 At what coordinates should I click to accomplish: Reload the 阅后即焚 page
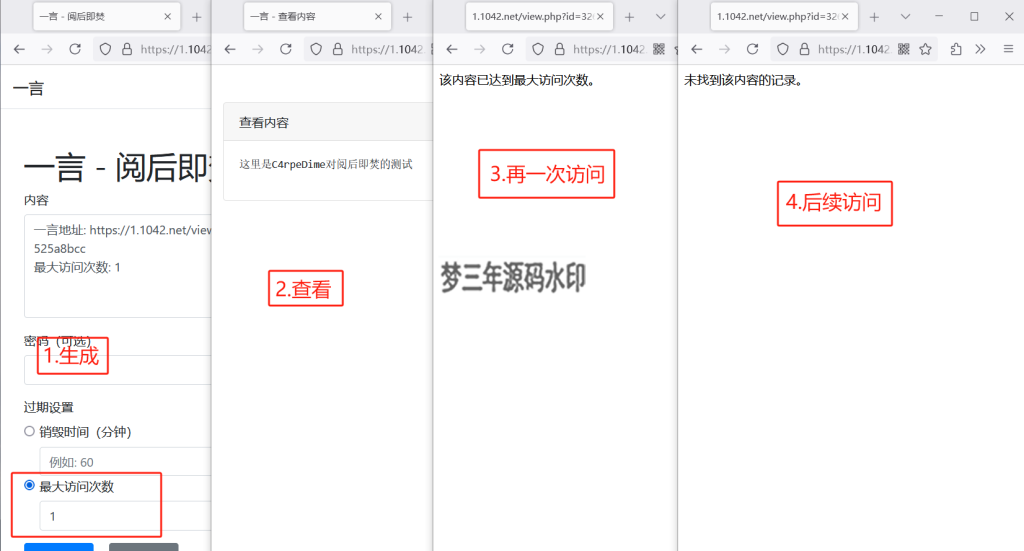[75, 49]
